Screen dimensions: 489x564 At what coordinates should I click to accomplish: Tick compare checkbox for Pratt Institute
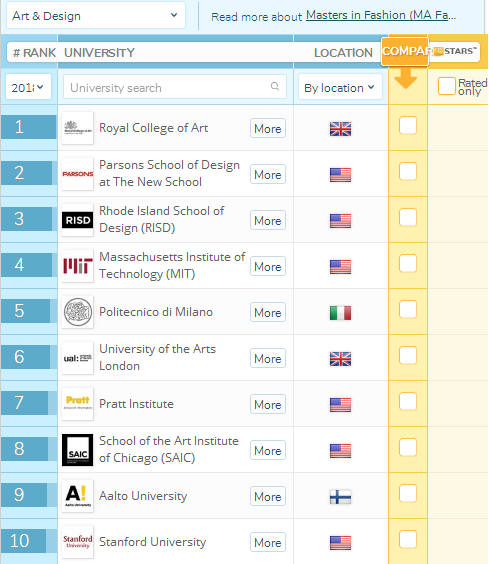click(408, 402)
